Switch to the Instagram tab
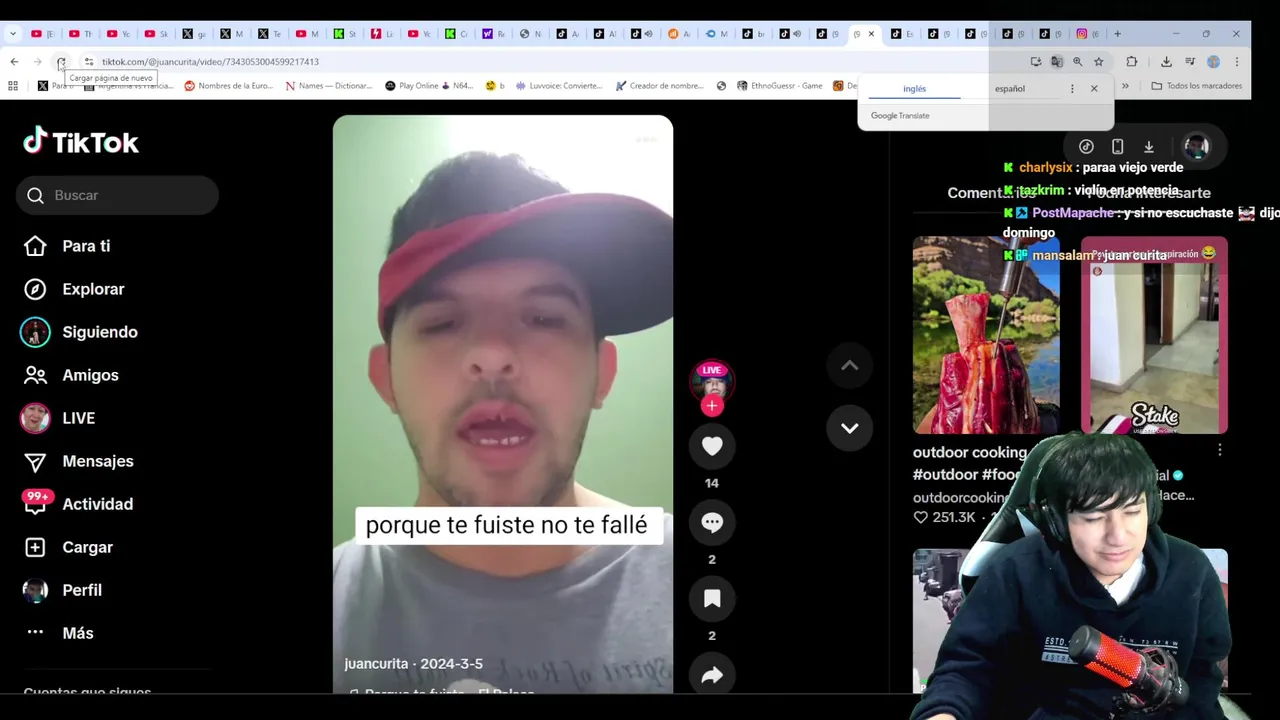The image size is (1280, 720). point(1087,34)
